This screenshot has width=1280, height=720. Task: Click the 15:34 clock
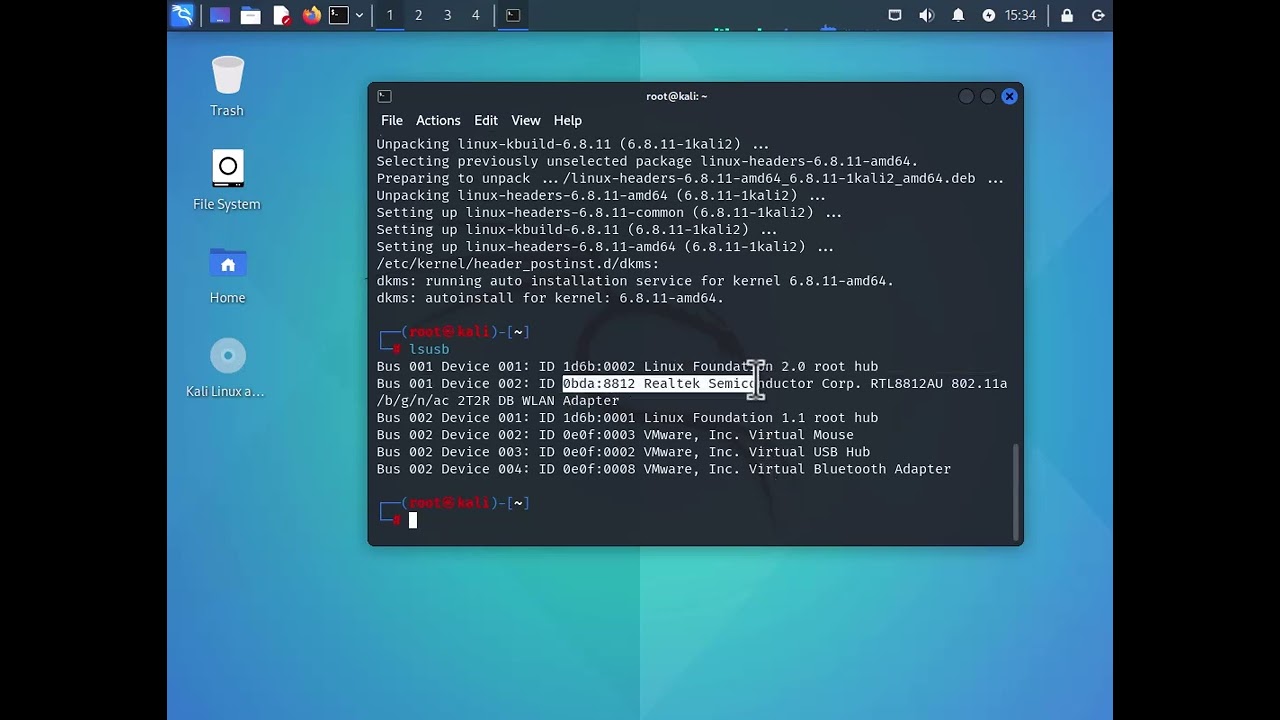[1020, 15]
